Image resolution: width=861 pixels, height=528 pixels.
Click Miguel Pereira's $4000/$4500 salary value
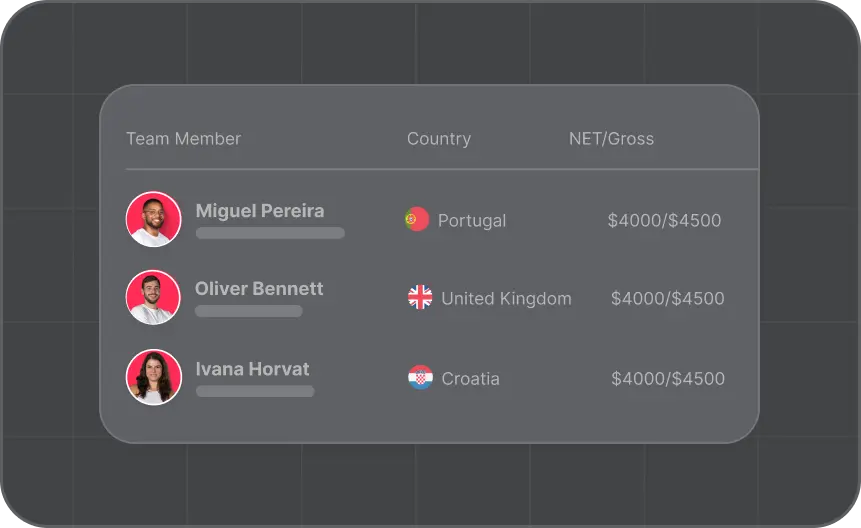click(x=664, y=221)
